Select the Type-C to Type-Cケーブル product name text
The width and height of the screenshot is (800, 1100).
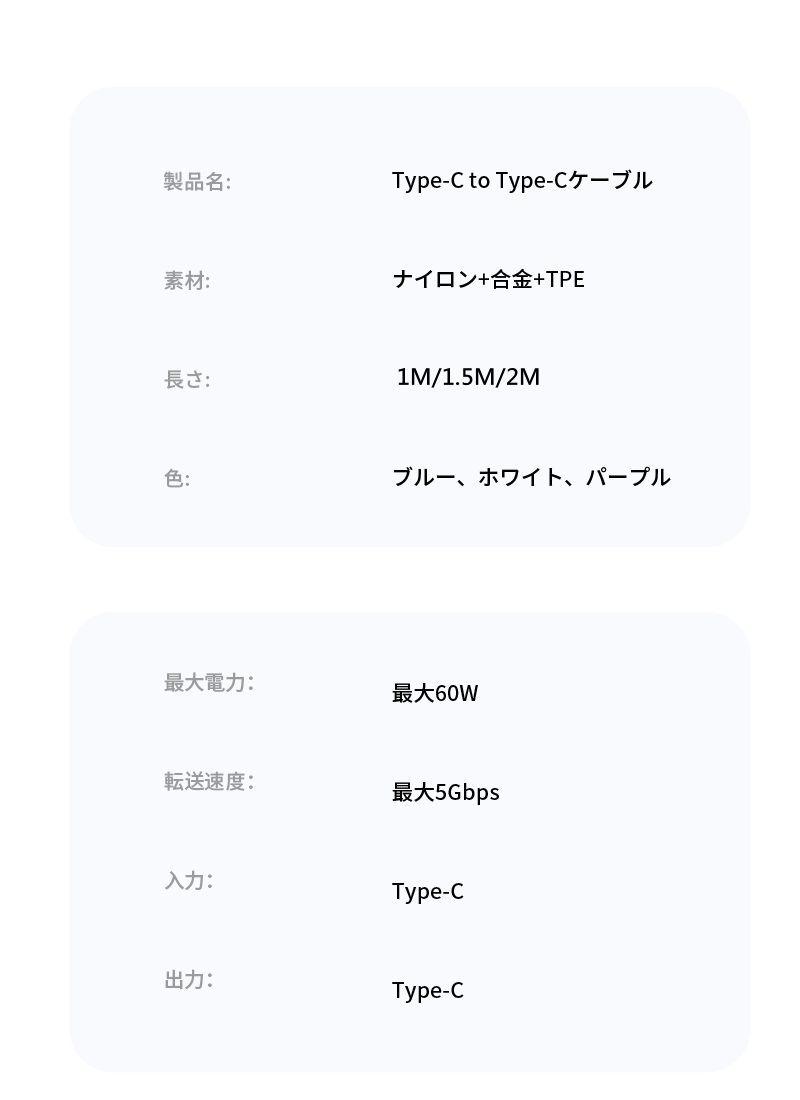coord(522,181)
